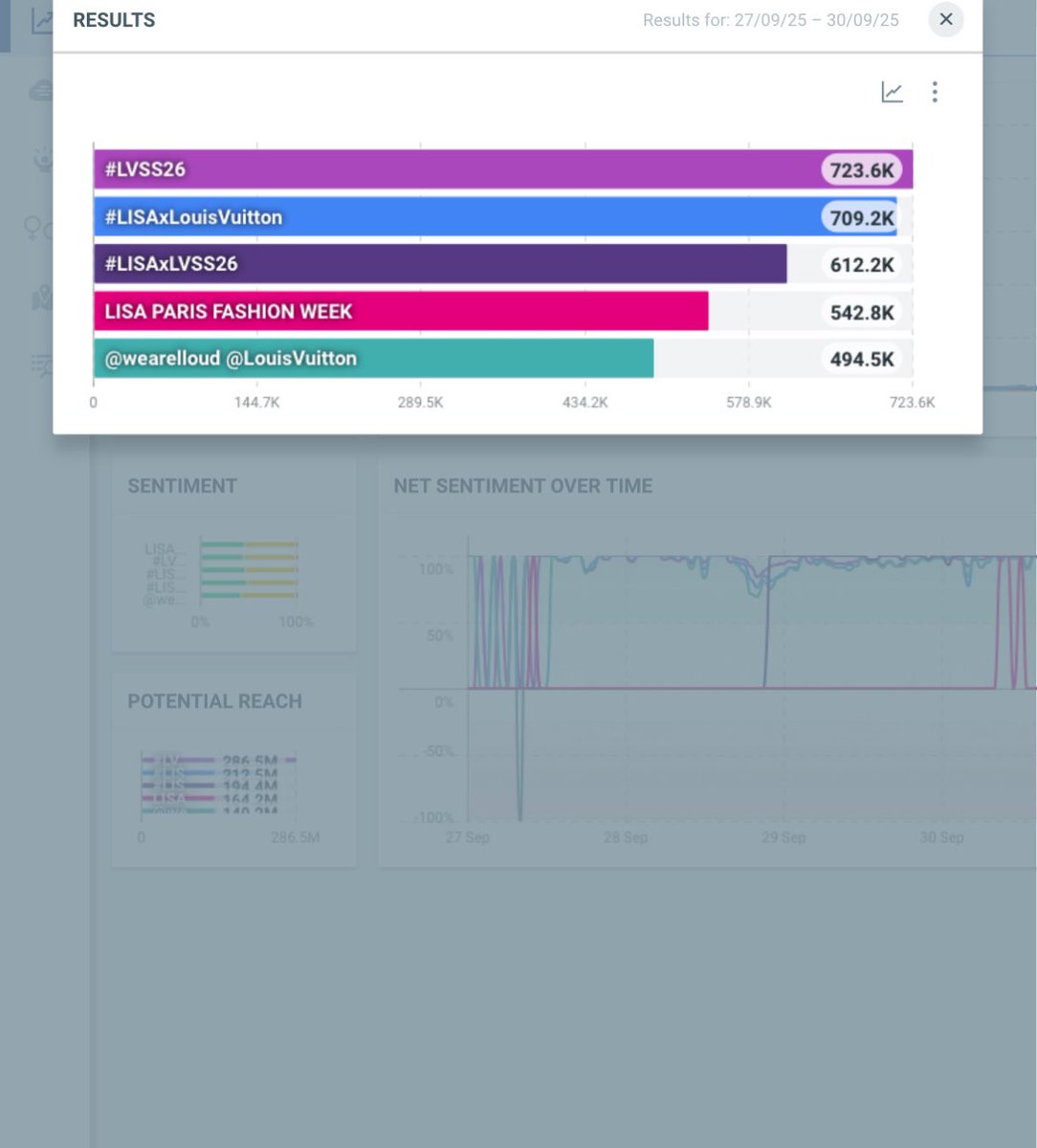Click the 30 Sep label on the time axis
This screenshot has width=1037, height=1148.
tap(941, 837)
